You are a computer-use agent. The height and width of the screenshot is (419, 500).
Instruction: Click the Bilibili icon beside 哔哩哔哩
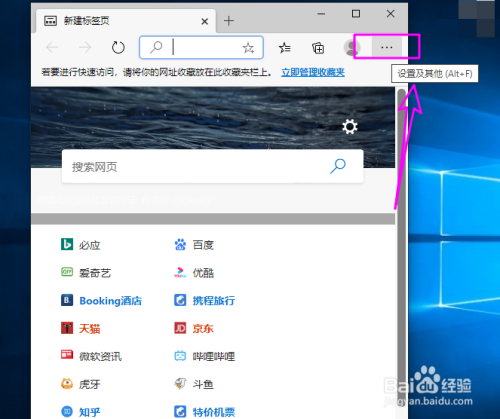pos(180,356)
